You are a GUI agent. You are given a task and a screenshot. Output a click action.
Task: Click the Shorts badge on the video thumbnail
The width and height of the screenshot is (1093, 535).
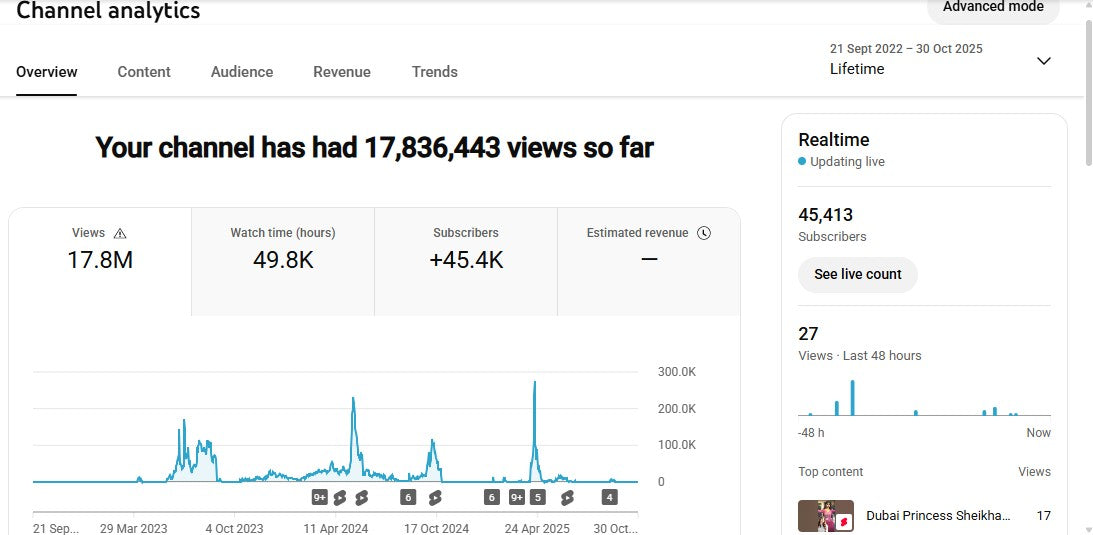[x=843, y=522]
